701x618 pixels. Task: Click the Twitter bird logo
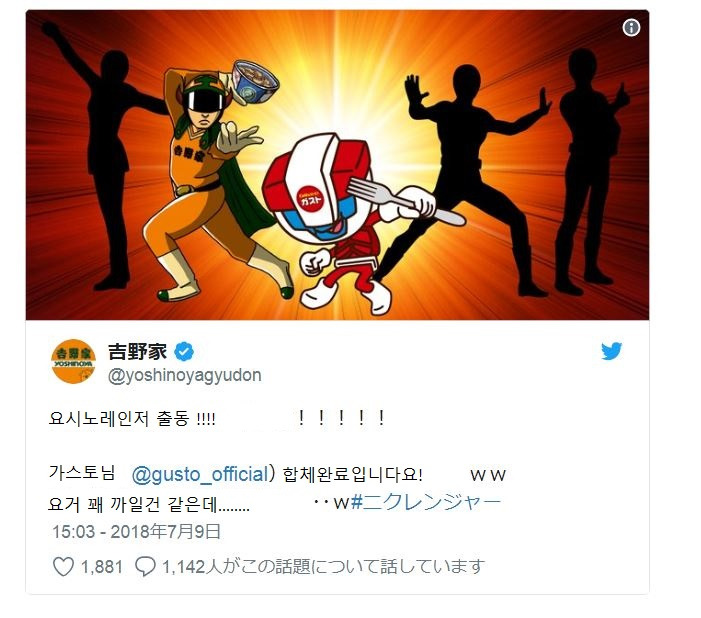pos(612,351)
